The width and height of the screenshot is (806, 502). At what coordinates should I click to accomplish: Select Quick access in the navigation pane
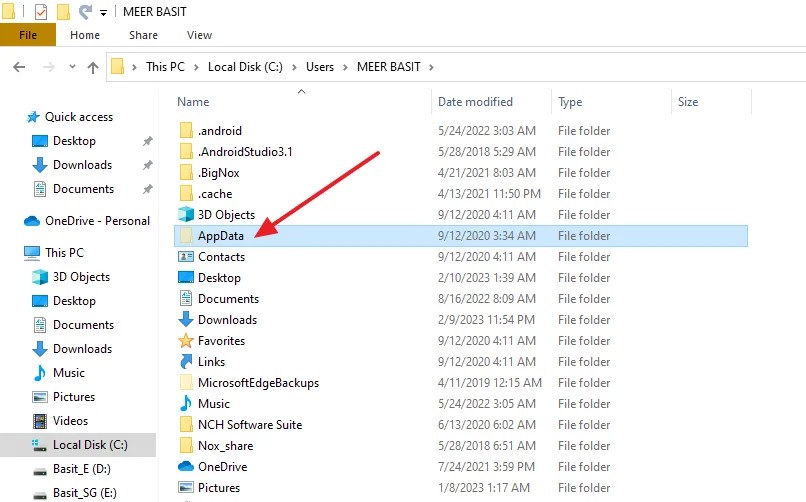coord(79,117)
